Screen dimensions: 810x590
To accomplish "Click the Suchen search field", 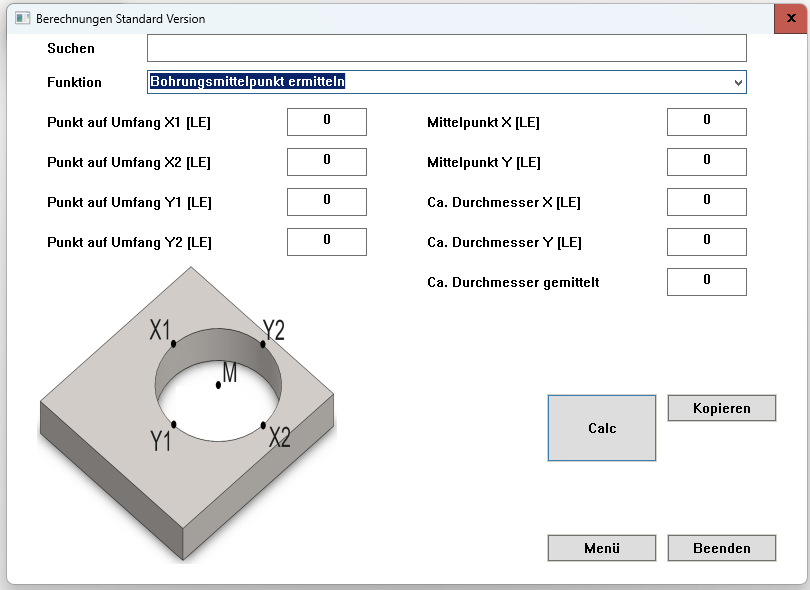I will pos(446,48).
